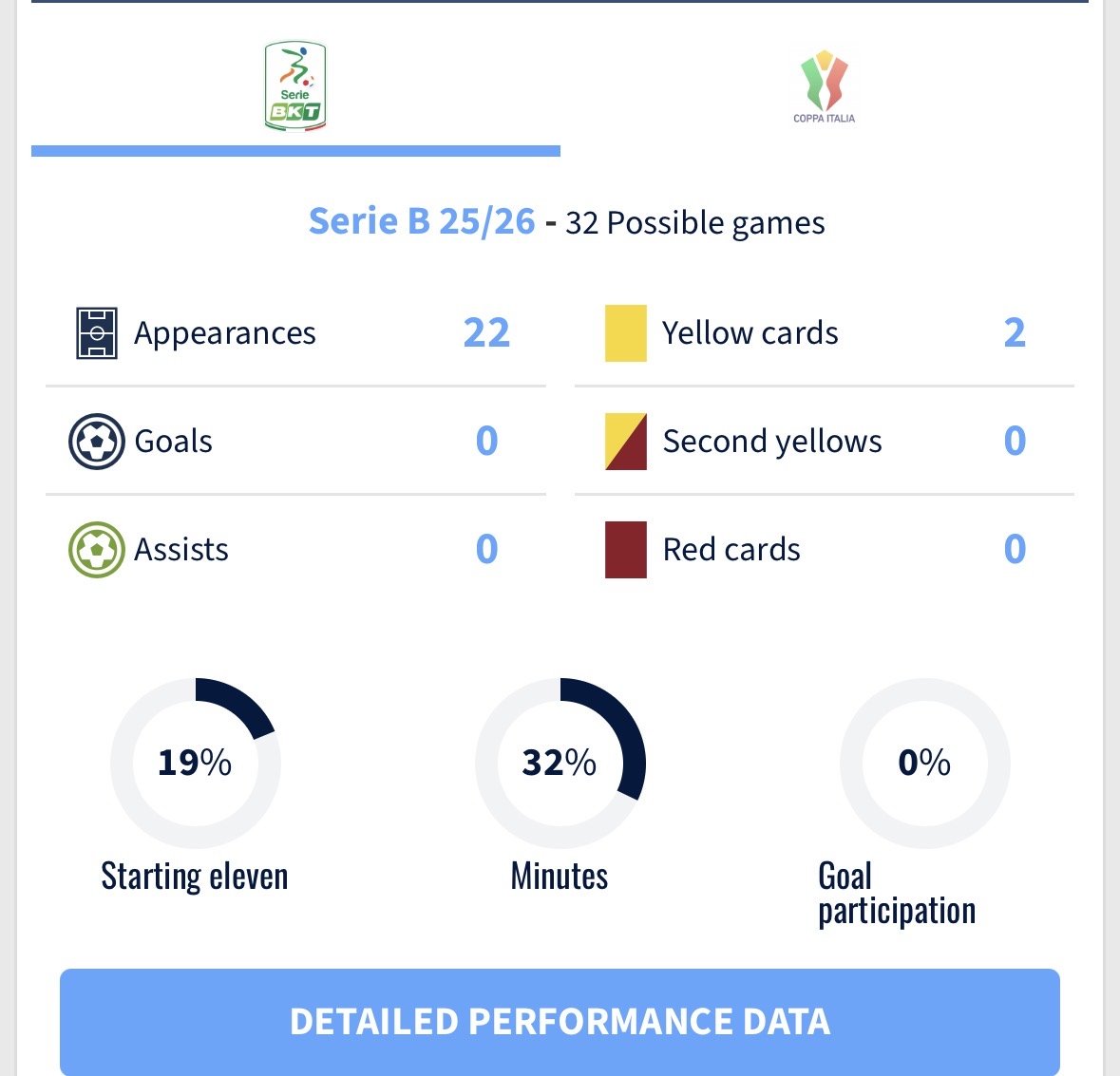Click the 19% Starting eleven ring
The width and height of the screenshot is (1120, 1076).
tap(195, 763)
